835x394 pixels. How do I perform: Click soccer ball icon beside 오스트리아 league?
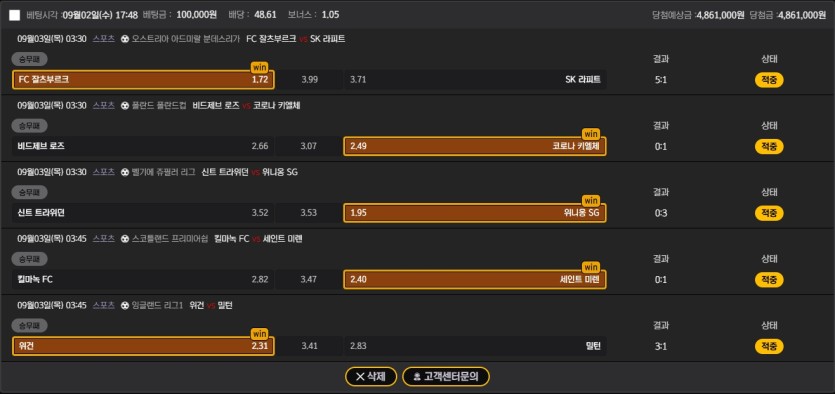pyautogui.click(x=125, y=39)
